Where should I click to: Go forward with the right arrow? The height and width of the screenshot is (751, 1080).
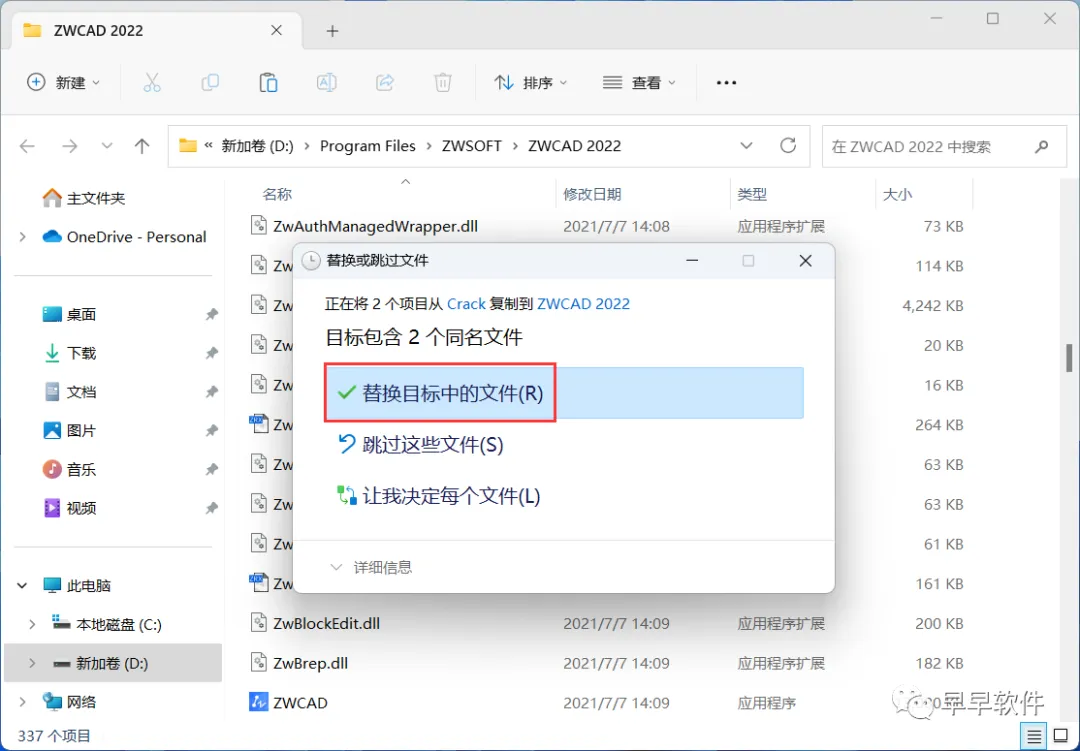[70, 146]
